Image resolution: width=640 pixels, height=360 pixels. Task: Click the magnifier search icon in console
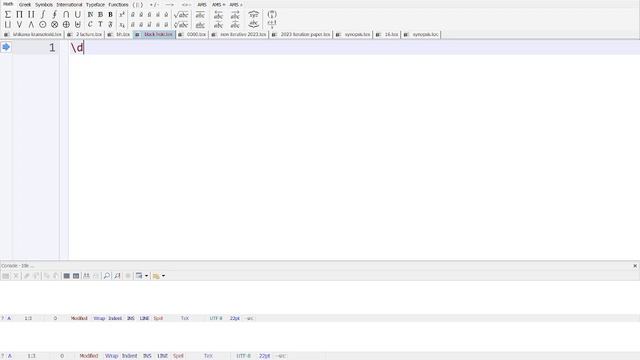[x=107, y=276]
